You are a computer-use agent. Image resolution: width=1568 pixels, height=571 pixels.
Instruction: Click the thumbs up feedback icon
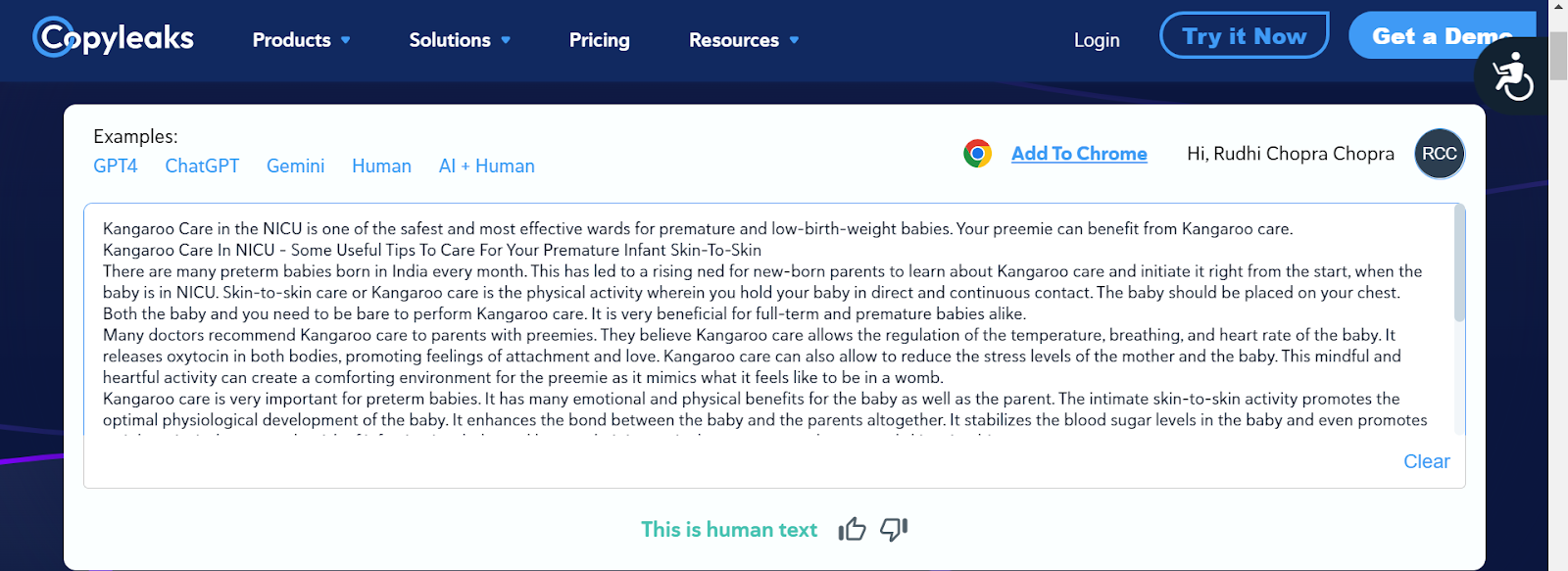click(853, 530)
